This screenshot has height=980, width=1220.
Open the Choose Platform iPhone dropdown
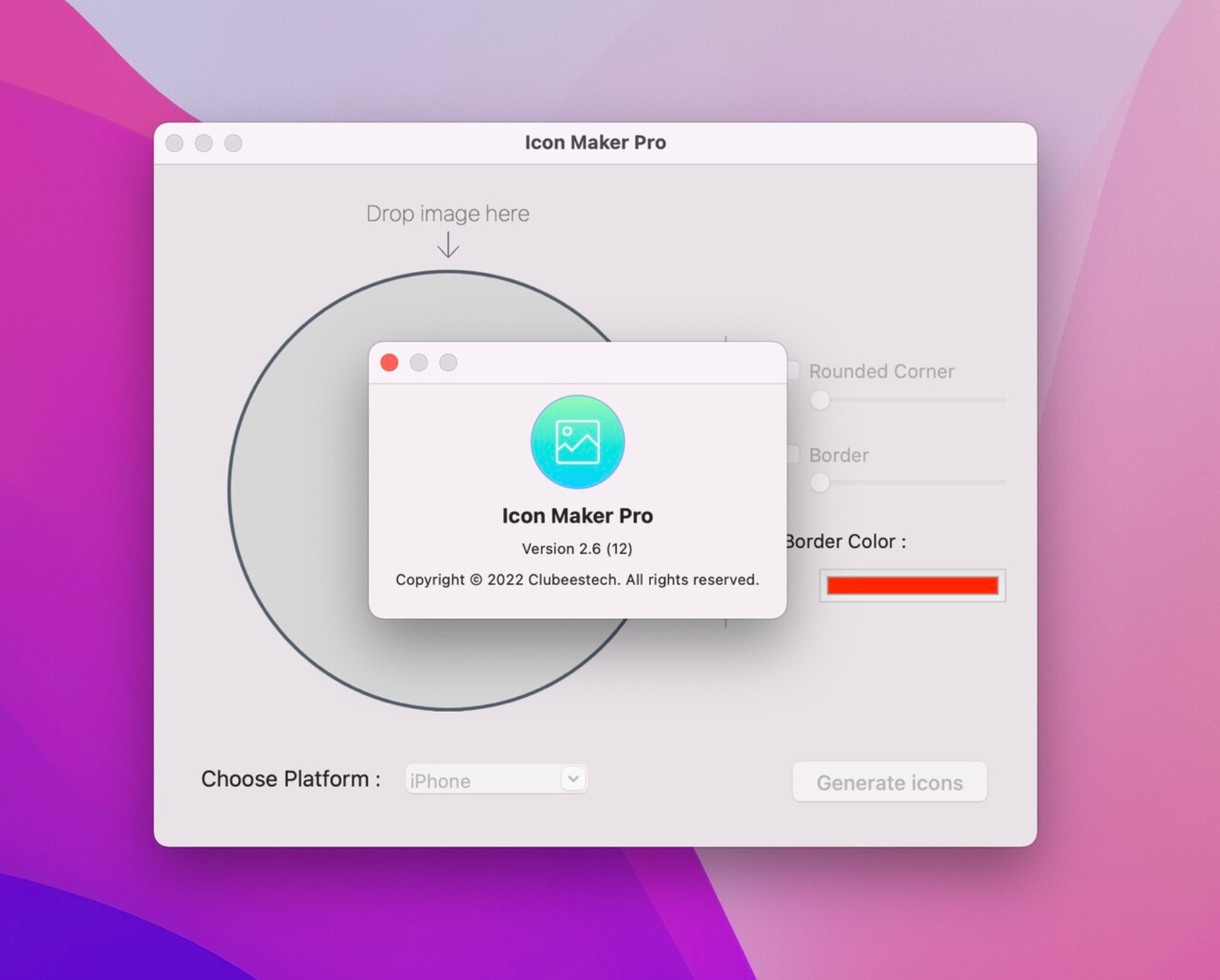(x=496, y=779)
